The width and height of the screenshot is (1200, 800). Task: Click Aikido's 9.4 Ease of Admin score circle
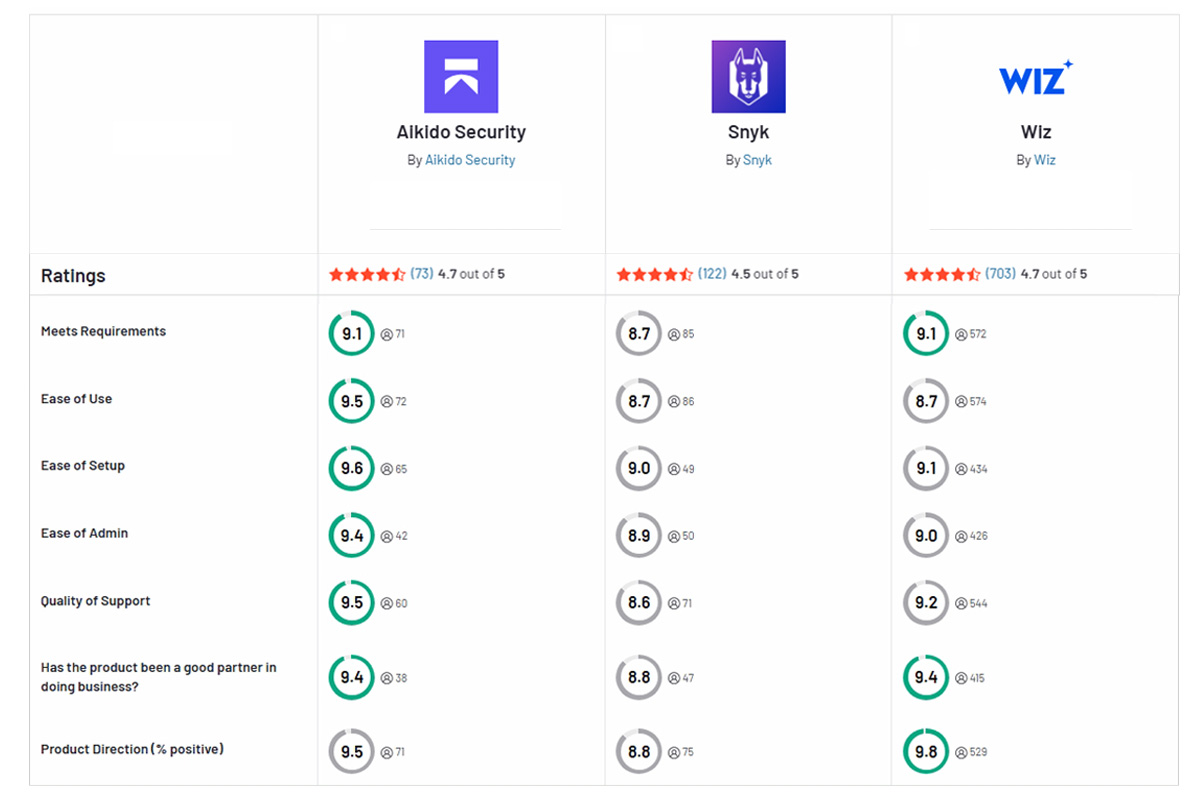[x=352, y=536]
